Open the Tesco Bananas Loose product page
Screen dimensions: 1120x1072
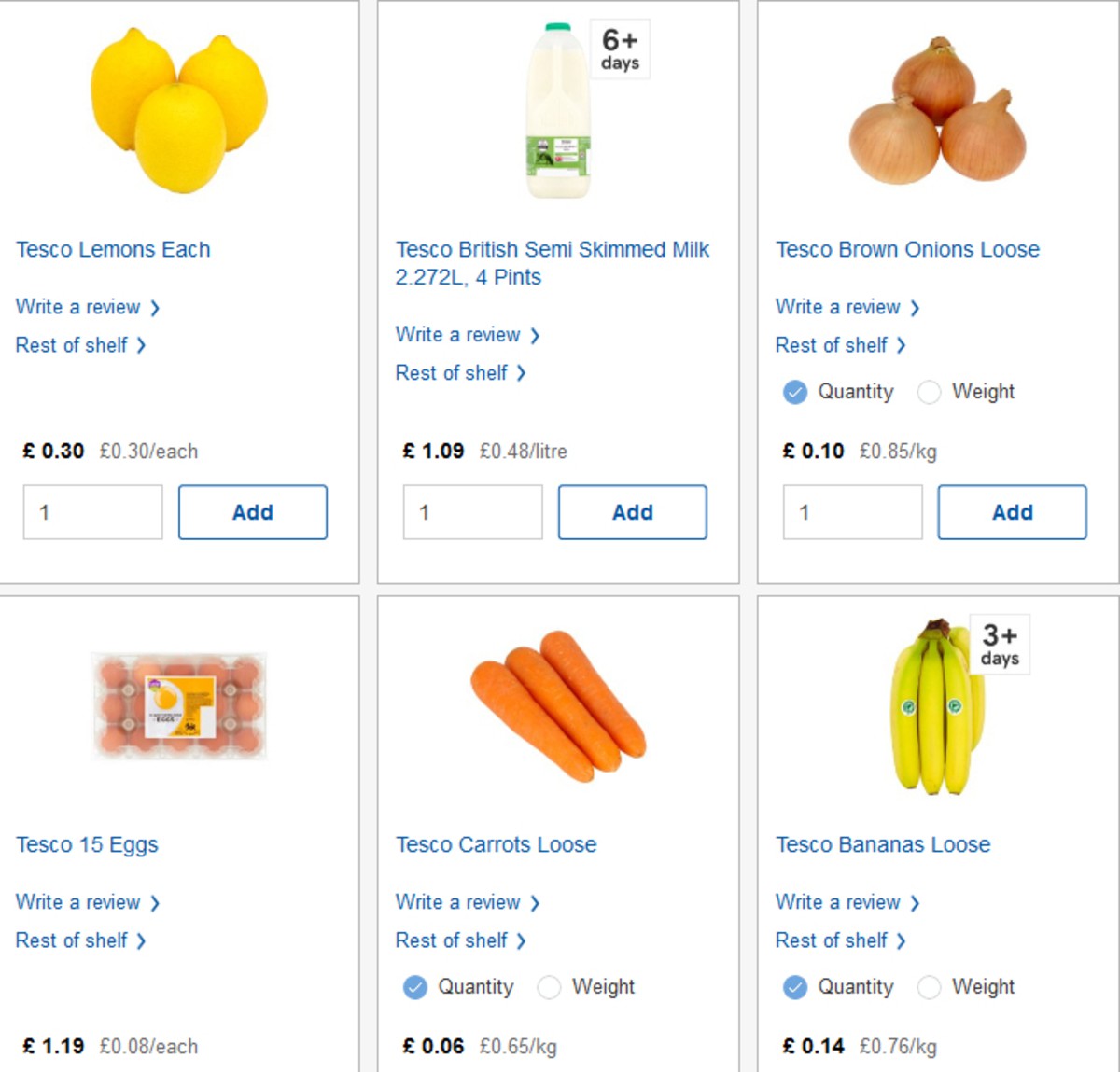coord(883,844)
